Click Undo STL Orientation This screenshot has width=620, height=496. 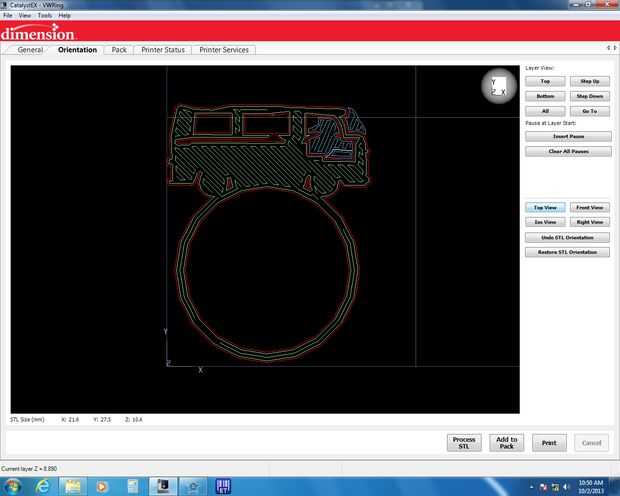[567, 238]
